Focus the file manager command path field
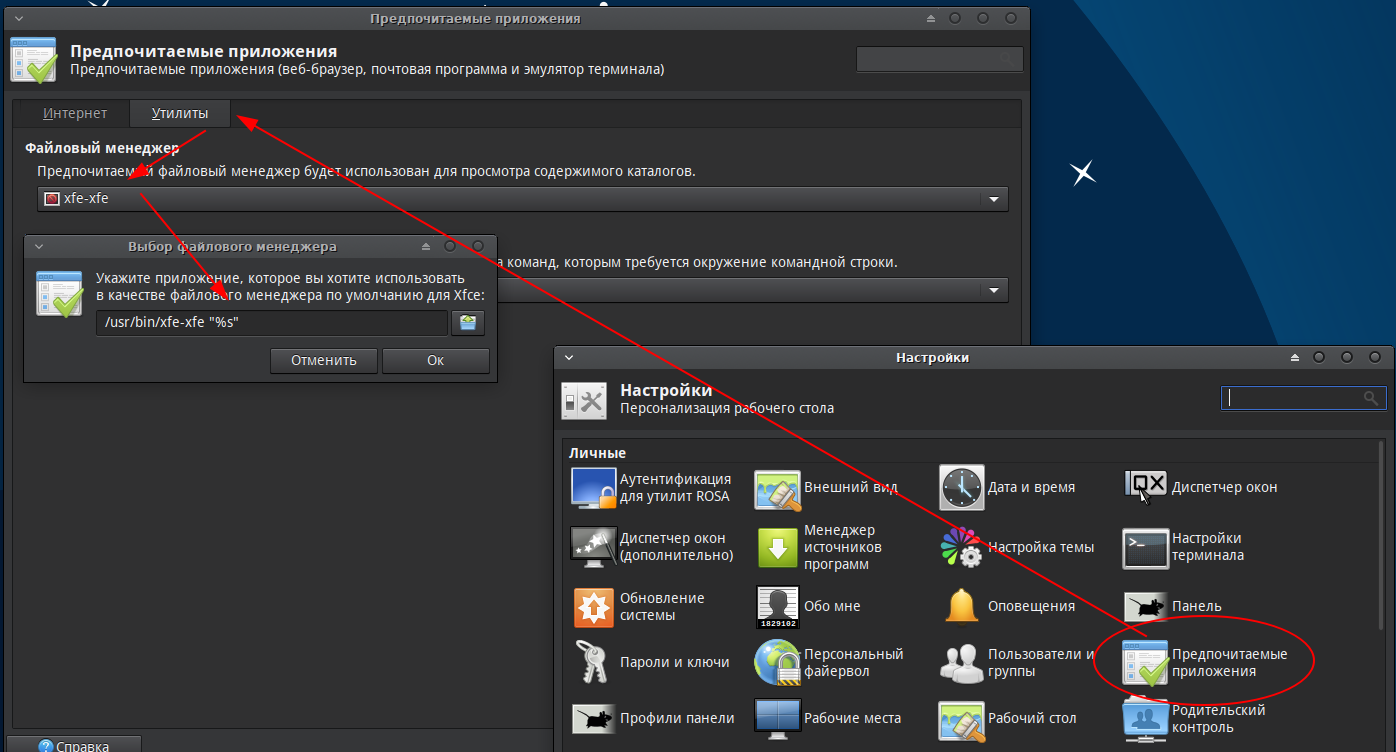Screen dimensions: 1396x752 [x=272, y=323]
